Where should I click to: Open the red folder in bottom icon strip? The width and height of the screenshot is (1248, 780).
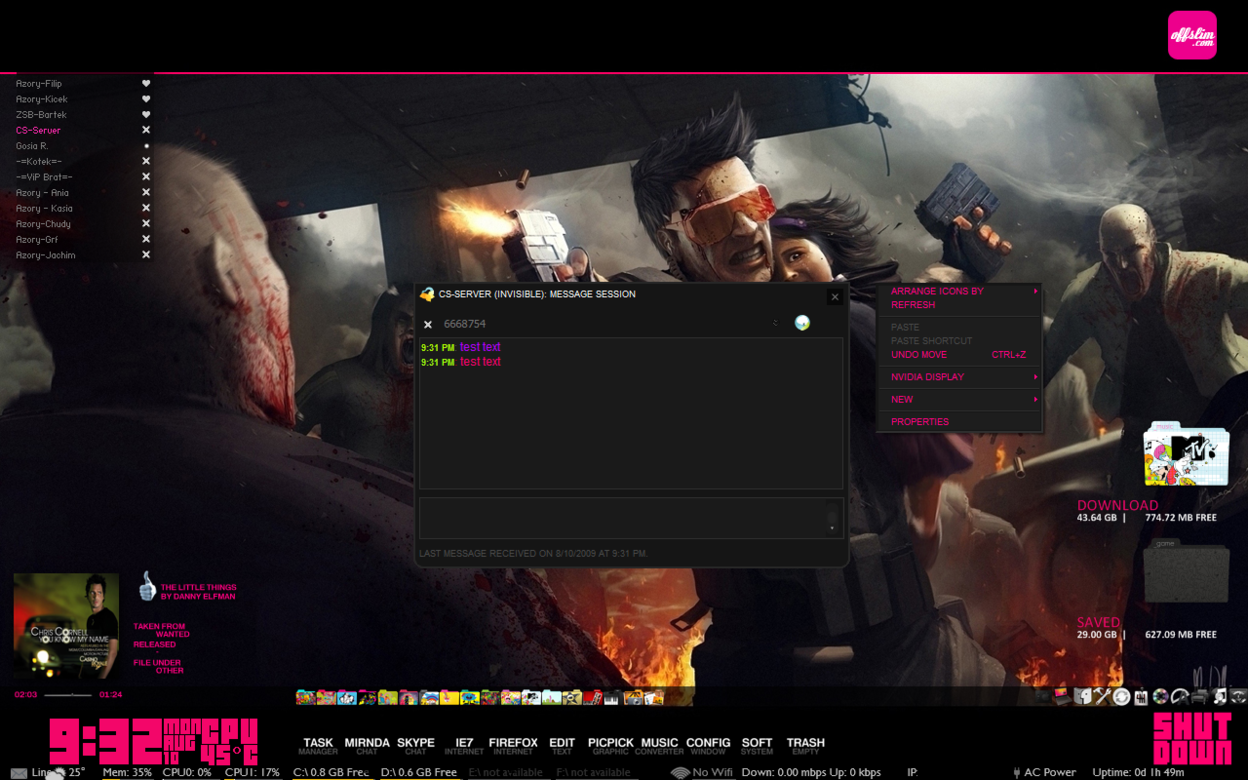[592, 698]
